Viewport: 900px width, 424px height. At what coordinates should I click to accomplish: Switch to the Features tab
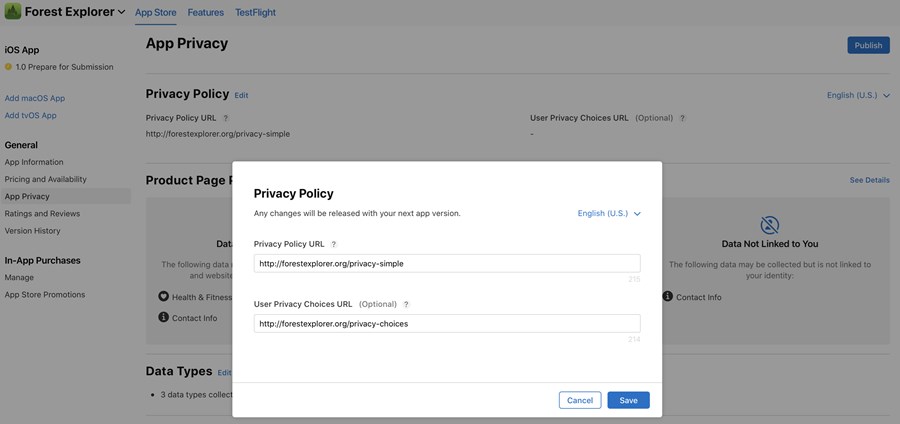205,12
